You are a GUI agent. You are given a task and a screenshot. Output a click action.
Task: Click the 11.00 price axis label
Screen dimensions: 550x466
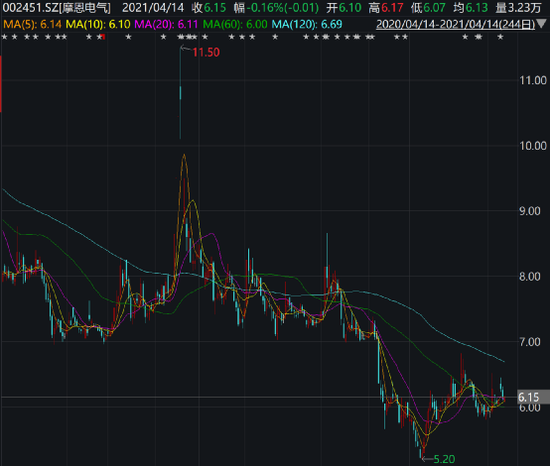tap(533, 80)
